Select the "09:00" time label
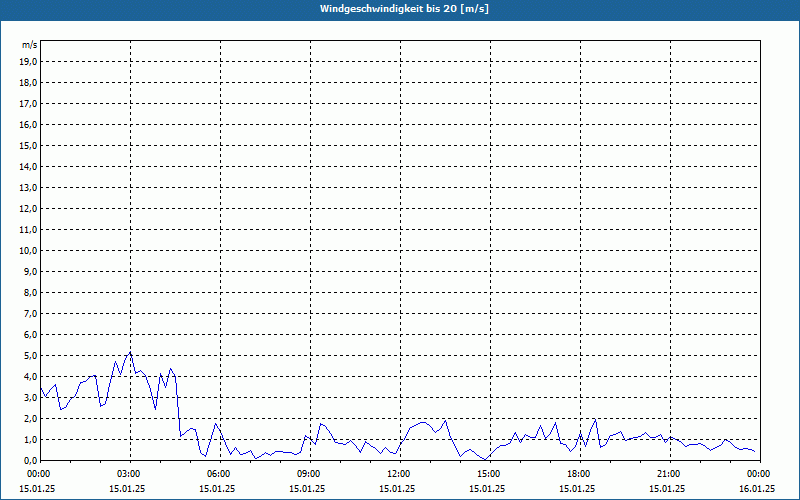800x500 pixels. click(311, 474)
